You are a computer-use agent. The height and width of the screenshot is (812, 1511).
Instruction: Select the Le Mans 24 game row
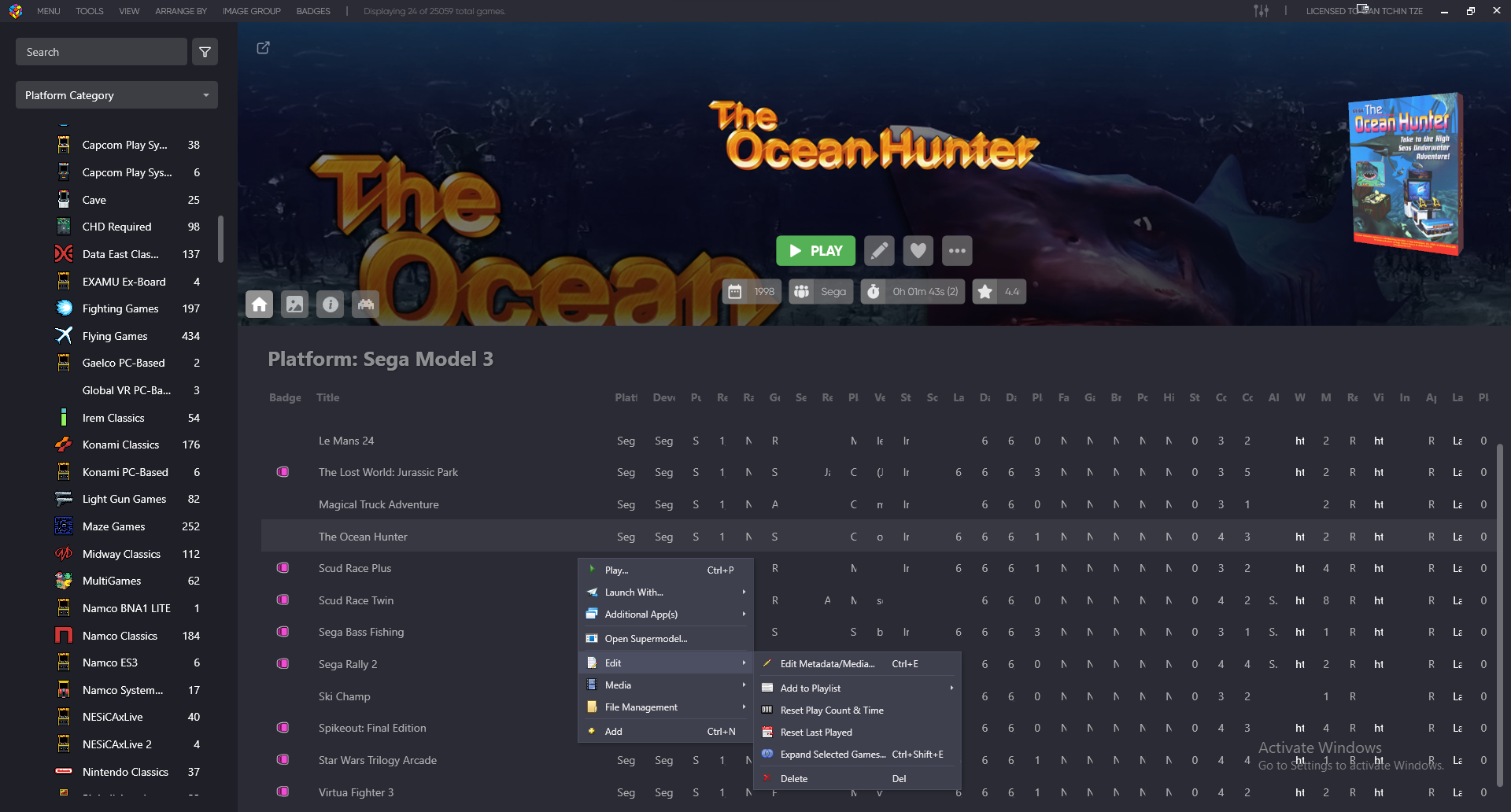click(x=877, y=441)
